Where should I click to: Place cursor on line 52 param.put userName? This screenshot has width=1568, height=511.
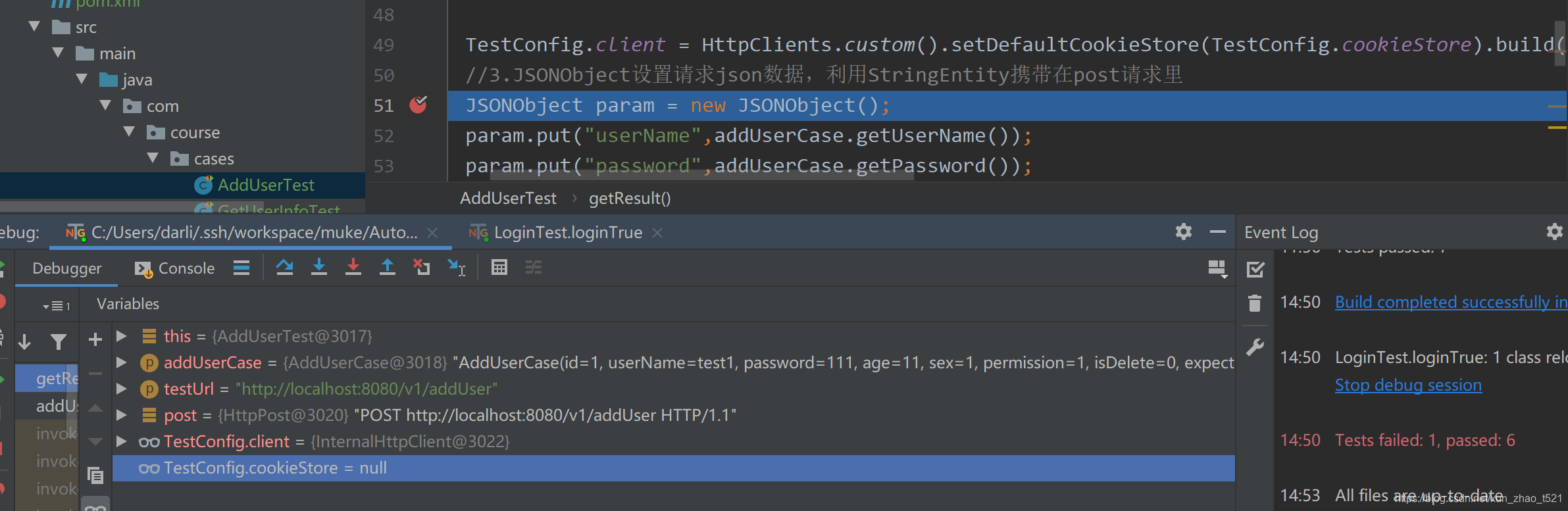pyautogui.click(x=749, y=135)
